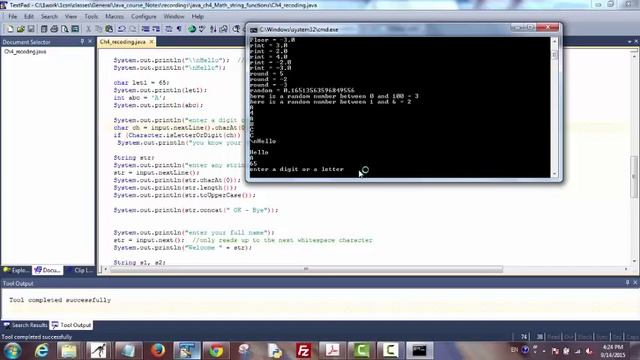The image size is (640, 360).
Task: Click the Indent block toolbar icon
Action: (x=145, y=29)
